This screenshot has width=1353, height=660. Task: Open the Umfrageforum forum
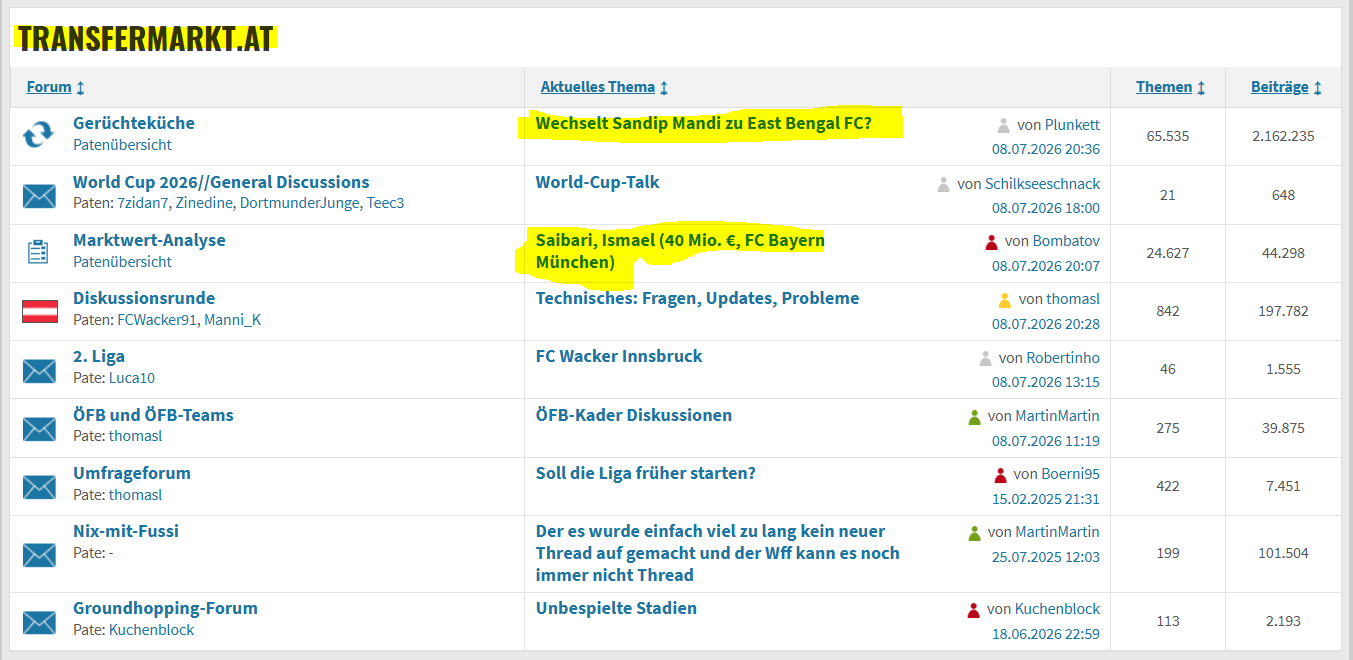coord(132,473)
